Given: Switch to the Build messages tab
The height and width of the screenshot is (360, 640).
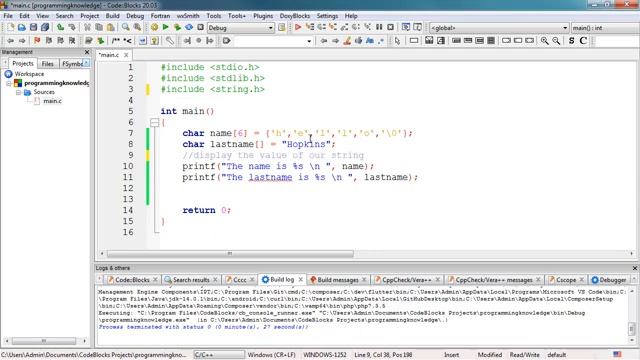Looking at the screenshot, I should point(338,280).
